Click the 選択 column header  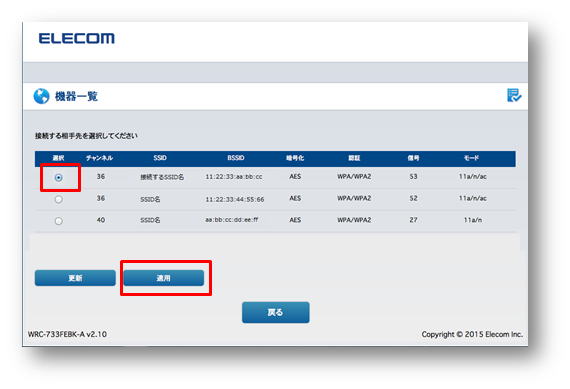tap(58, 158)
